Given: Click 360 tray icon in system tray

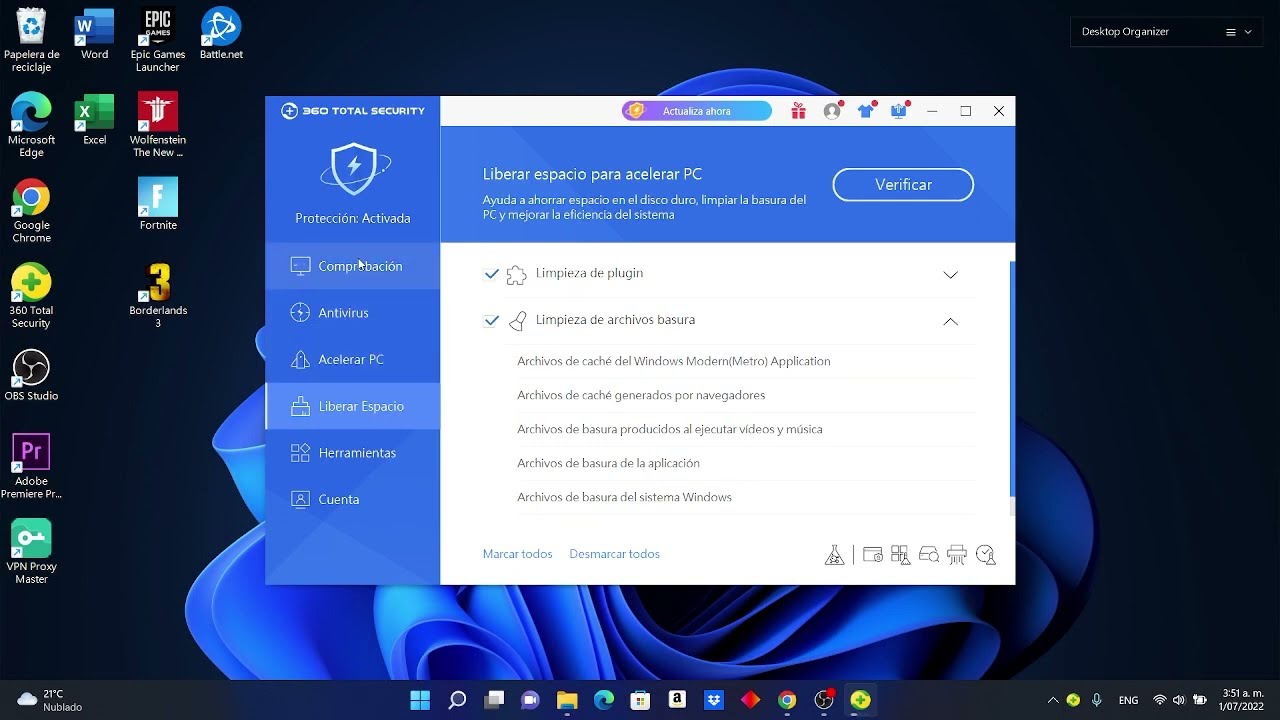Looking at the screenshot, I should pyautogui.click(x=1073, y=700).
